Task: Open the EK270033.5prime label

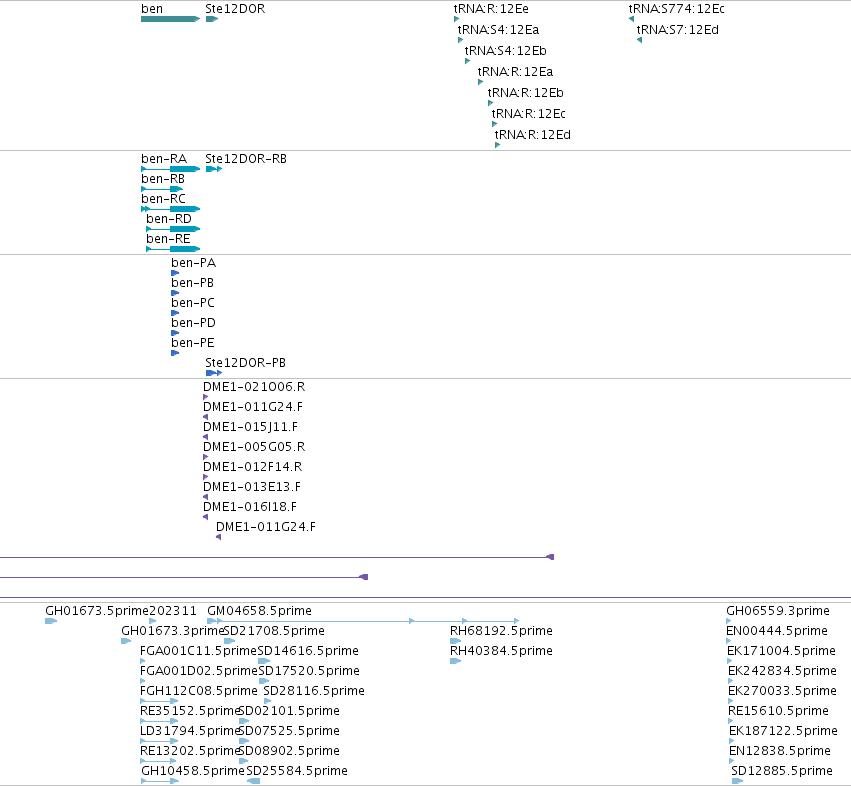Action: [782, 691]
